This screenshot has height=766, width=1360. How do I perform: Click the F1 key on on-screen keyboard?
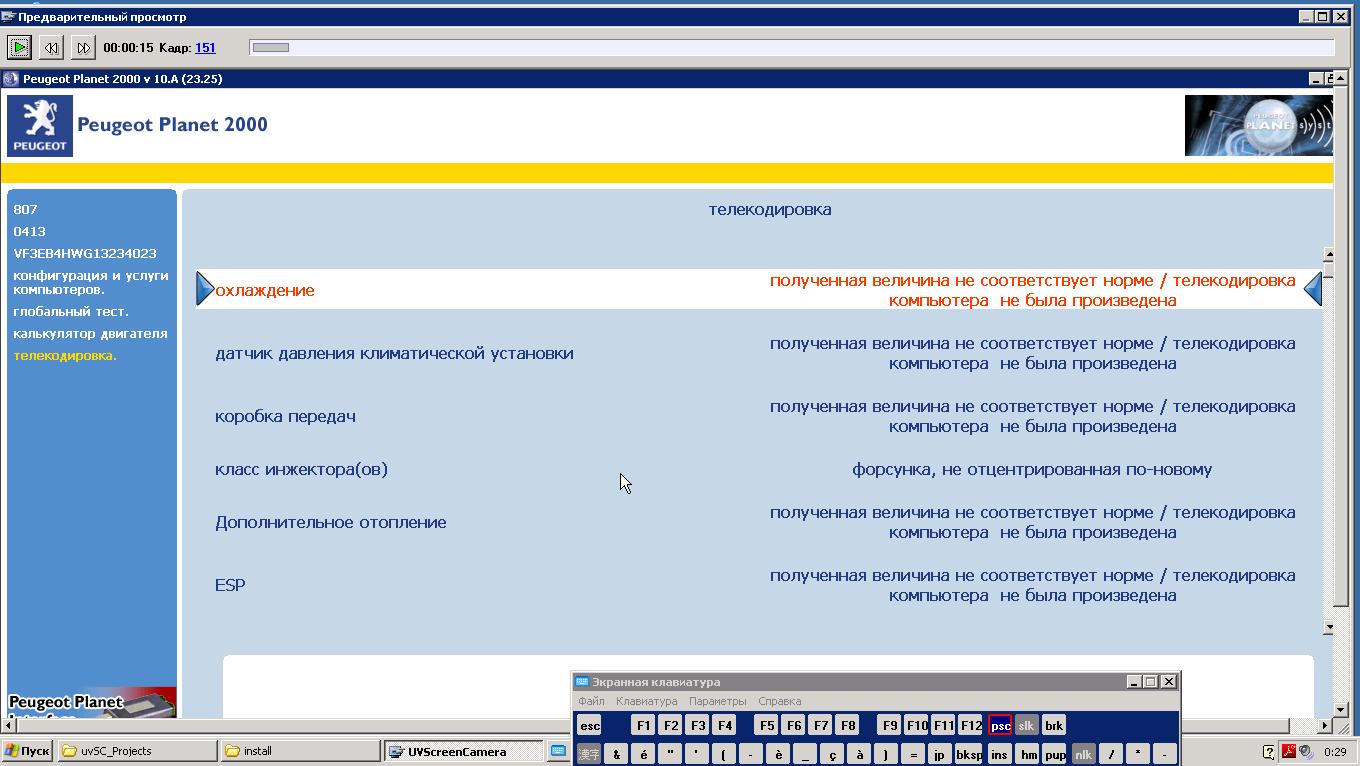(643, 725)
